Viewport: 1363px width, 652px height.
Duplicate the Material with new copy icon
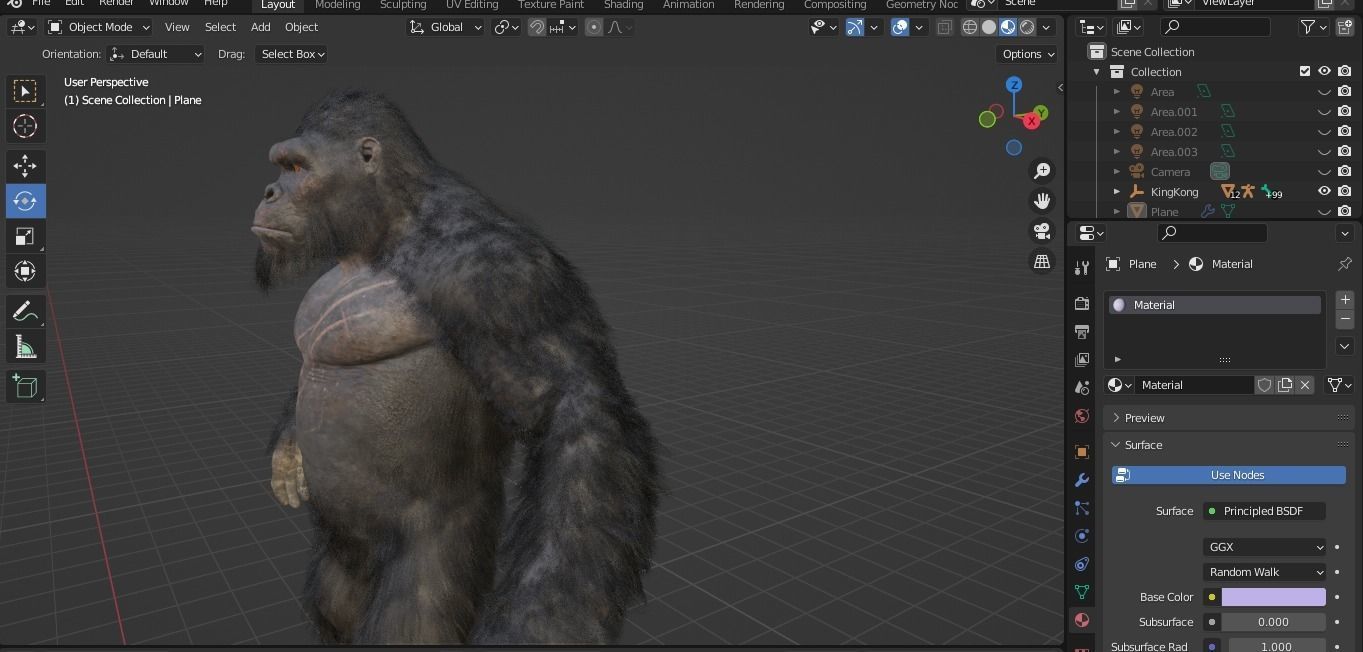coord(1285,385)
